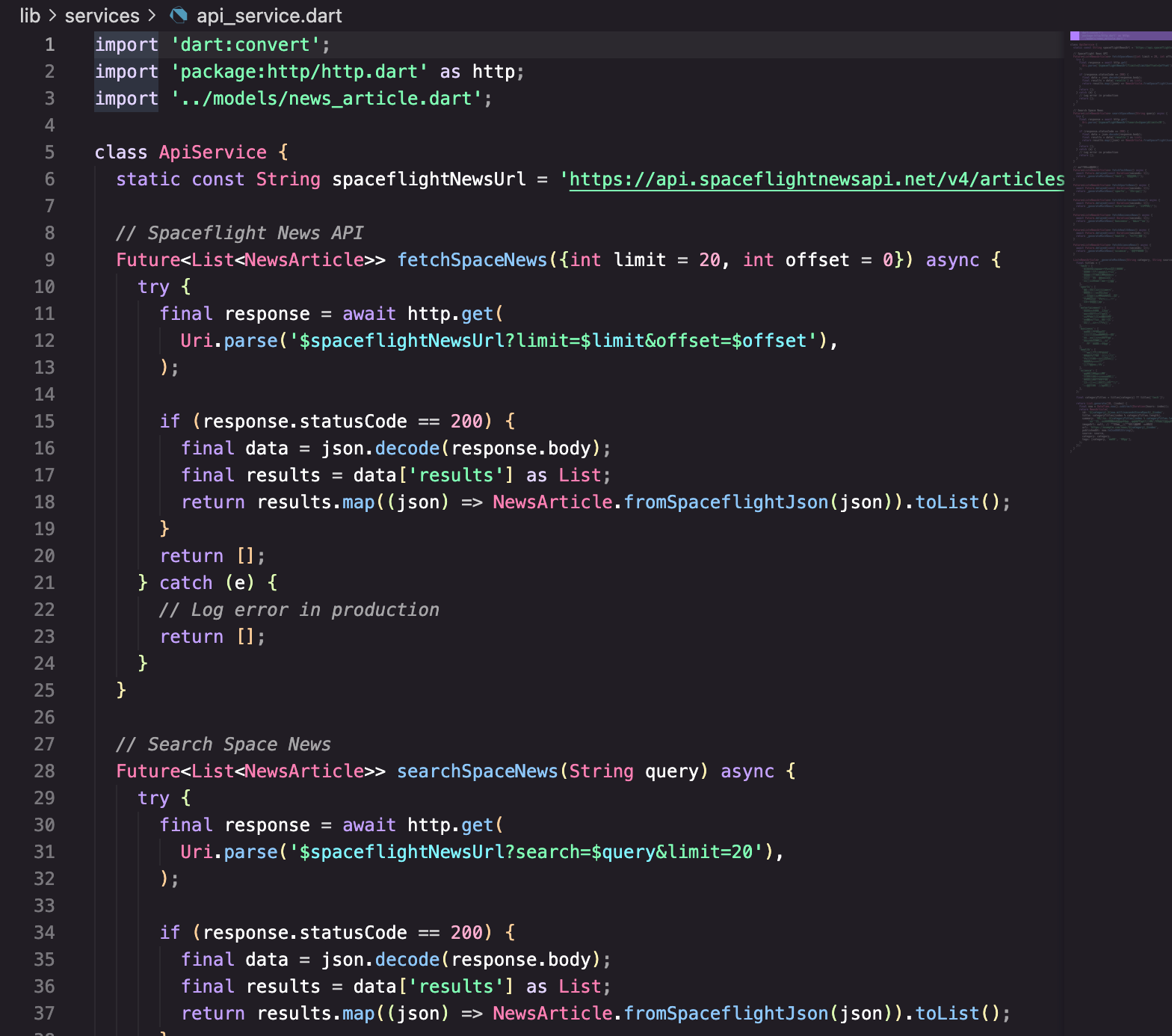Click 'Uri' on line 12
This screenshot has width=1172, height=1036.
click(x=197, y=341)
